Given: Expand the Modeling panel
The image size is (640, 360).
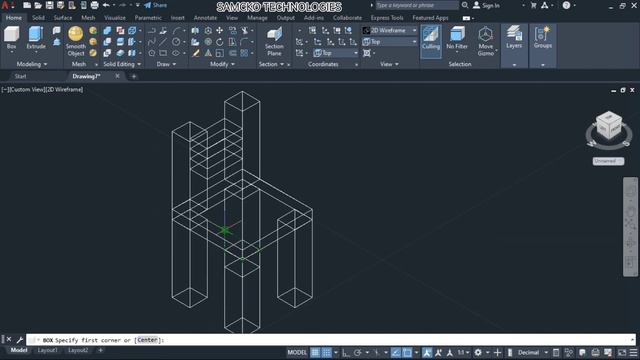Looking at the screenshot, I should click(32, 64).
